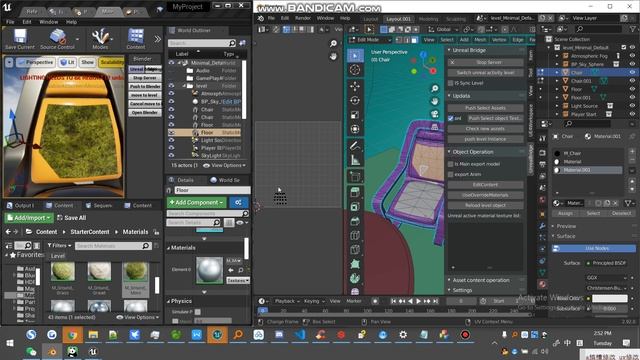Open the Add Component dropdown
Image resolution: width=640 pixels, height=360 pixels.
click(196, 202)
